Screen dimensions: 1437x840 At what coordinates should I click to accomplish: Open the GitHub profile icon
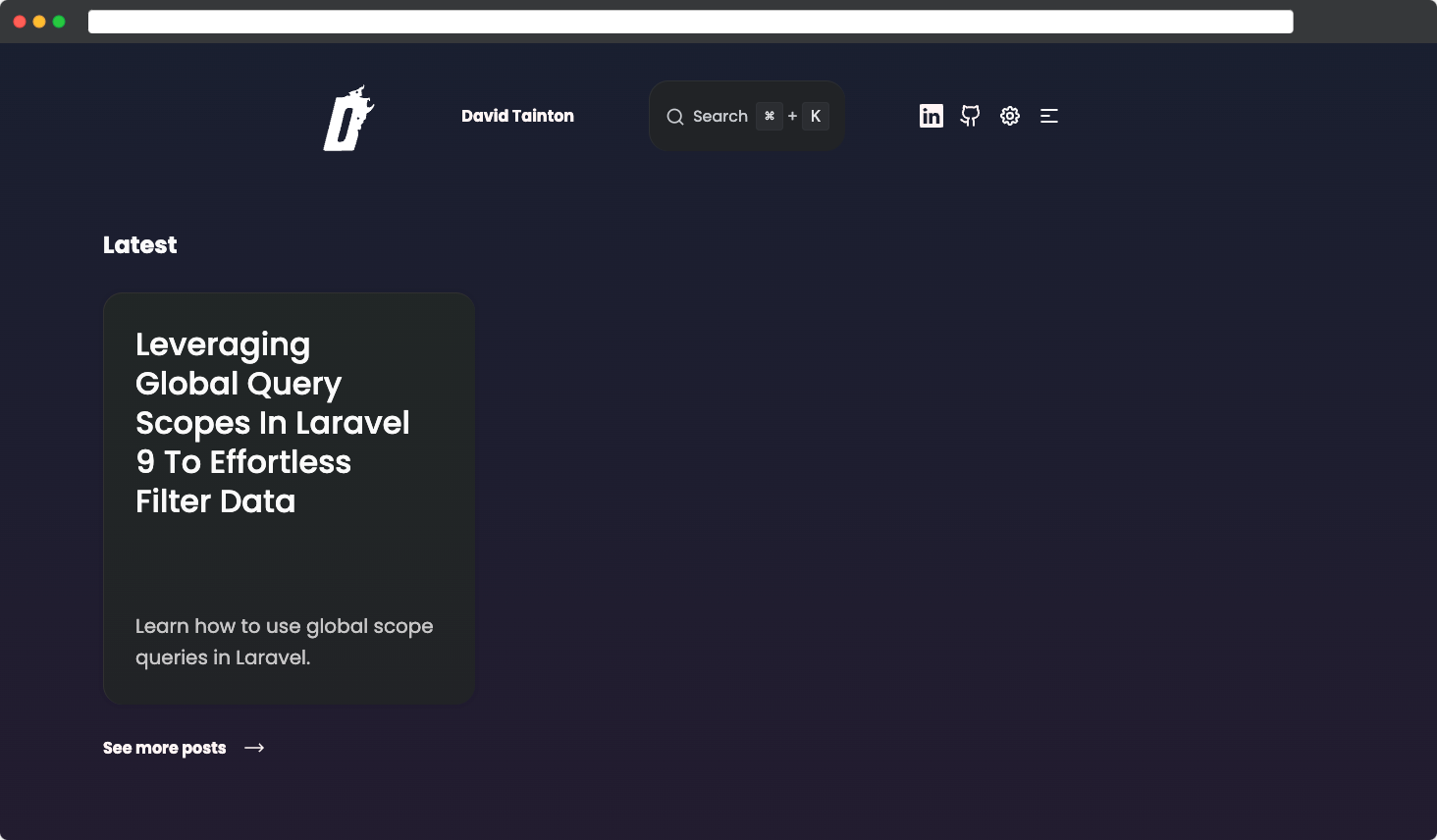click(970, 116)
